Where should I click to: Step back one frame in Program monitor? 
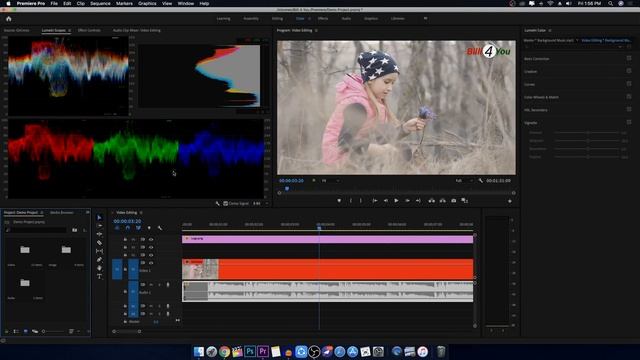click(x=385, y=201)
